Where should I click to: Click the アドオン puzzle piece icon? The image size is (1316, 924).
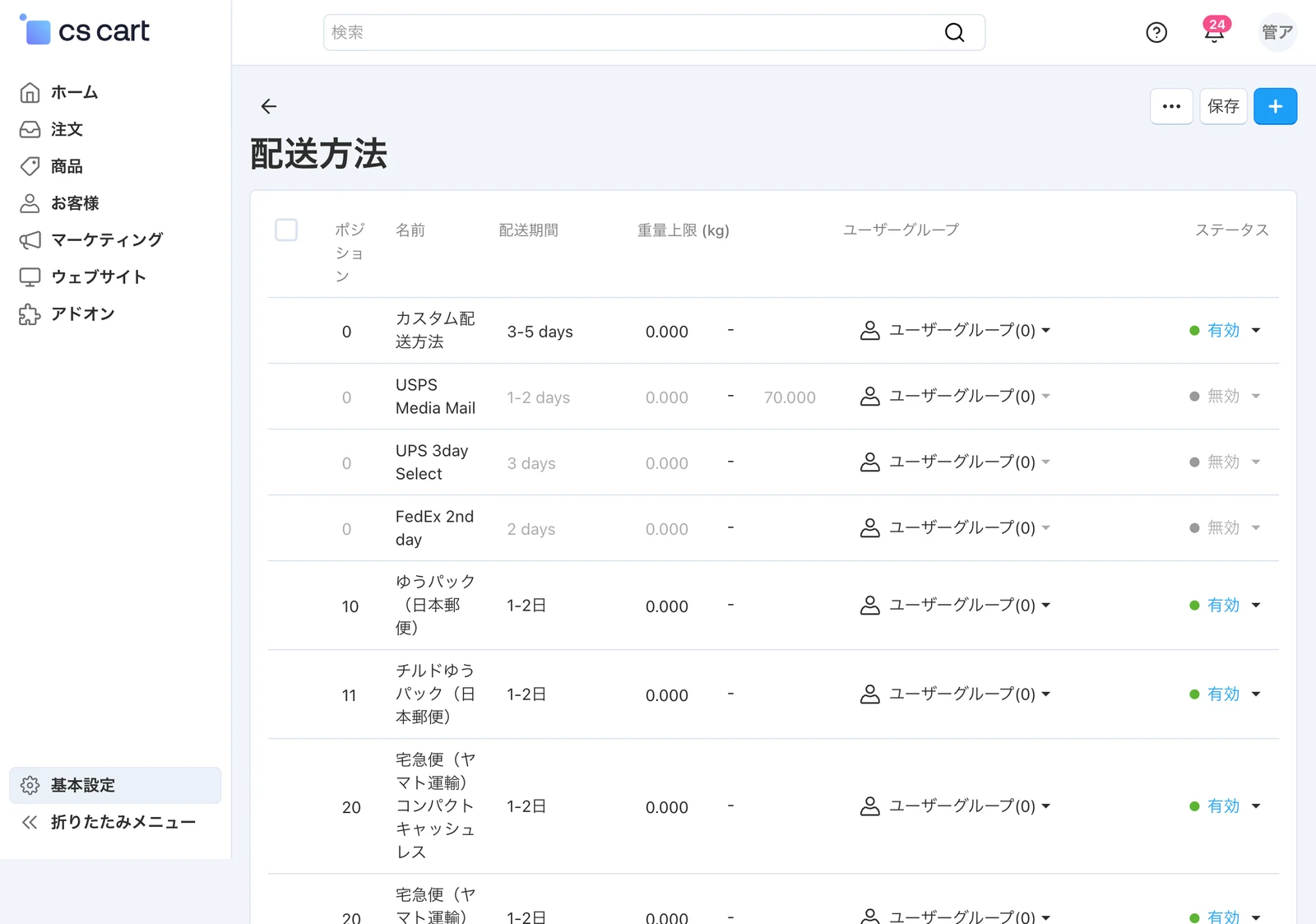pos(30,314)
